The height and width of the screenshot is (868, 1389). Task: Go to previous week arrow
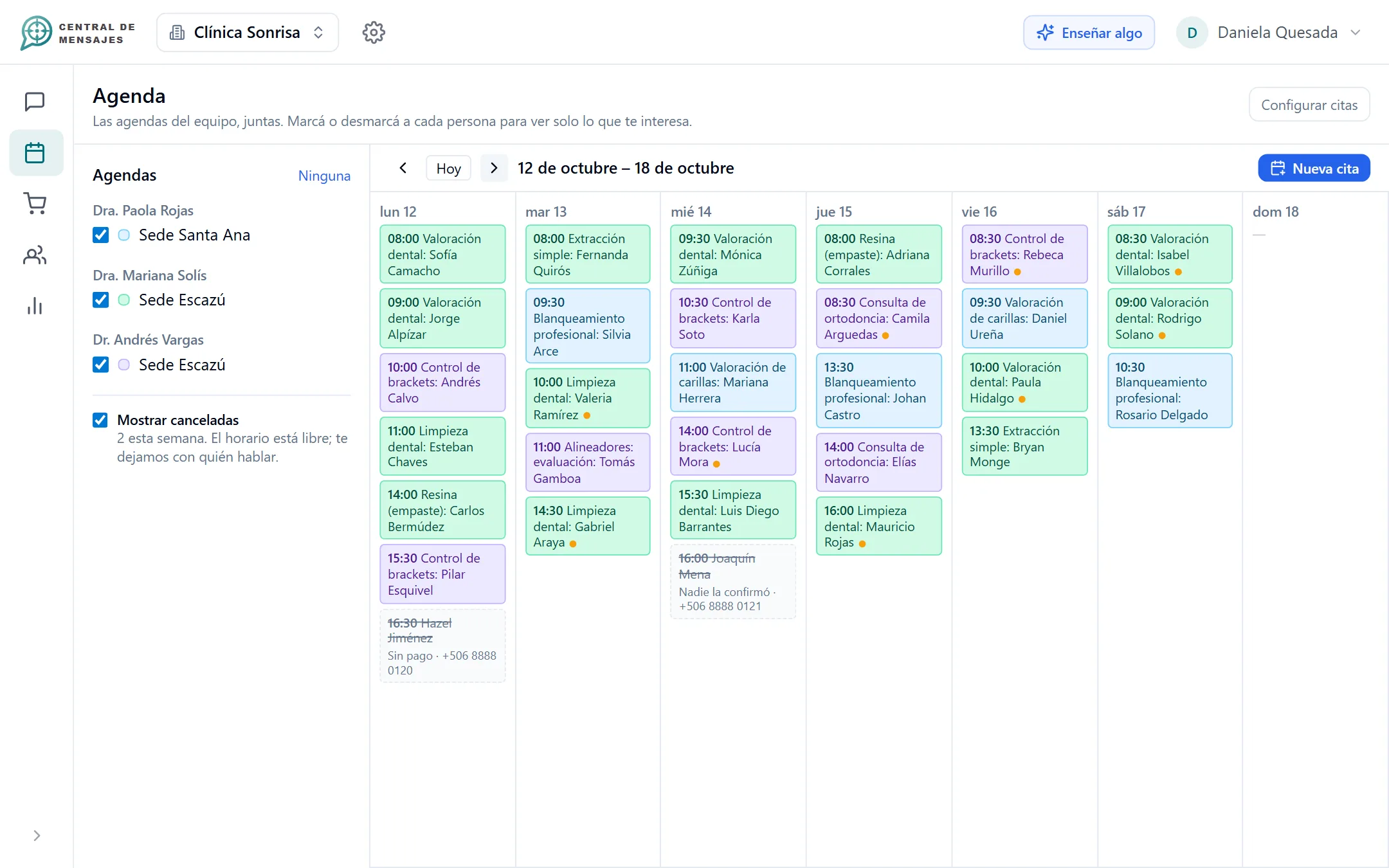pos(403,168)
